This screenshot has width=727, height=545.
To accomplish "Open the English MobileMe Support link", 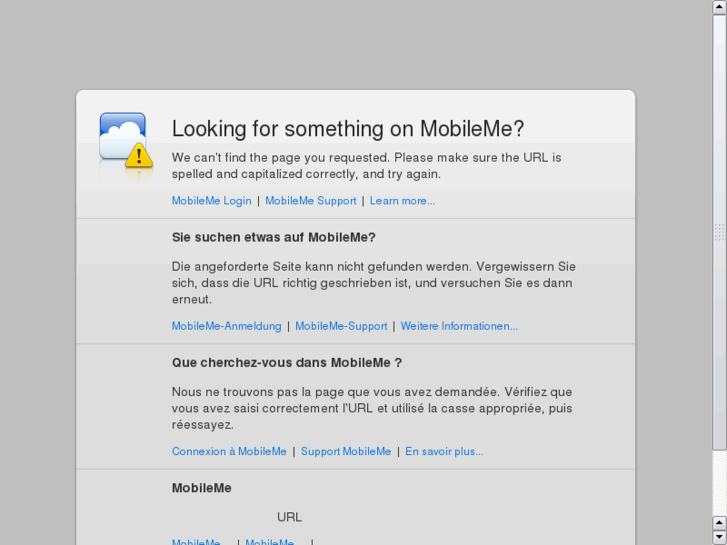I will (x=310, y=201).
